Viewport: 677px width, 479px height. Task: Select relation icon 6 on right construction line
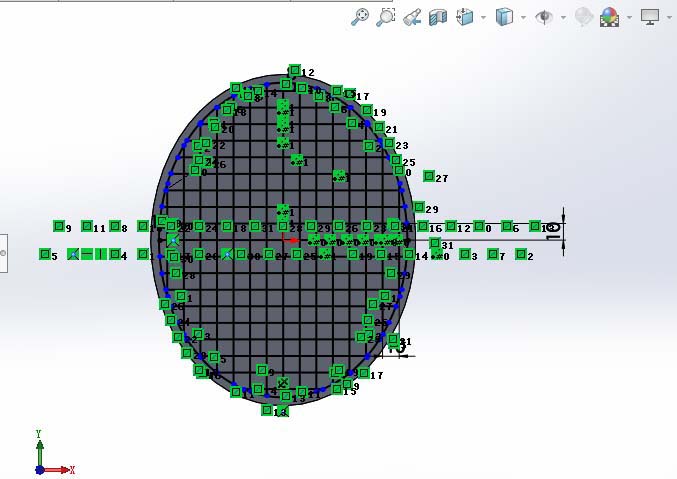pyautogui.click(x=507, y=226)
